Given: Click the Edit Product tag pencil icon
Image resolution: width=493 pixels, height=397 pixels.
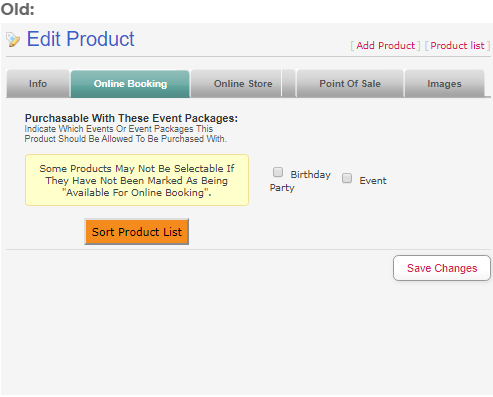Looking at the screenshot, I should tap(13, 39).
